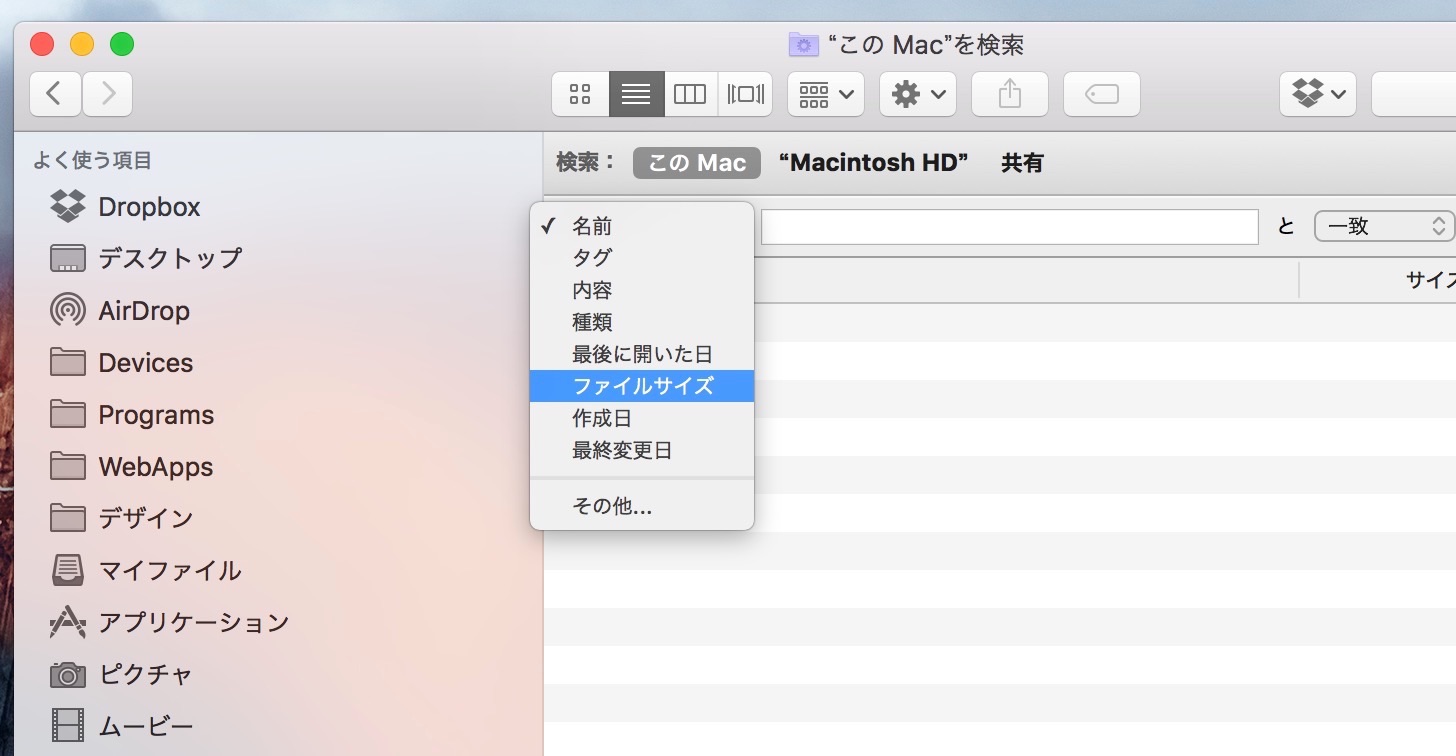Click the edit tags button
This screenshot has height=756, width=1456.
tap(1102, 95)
